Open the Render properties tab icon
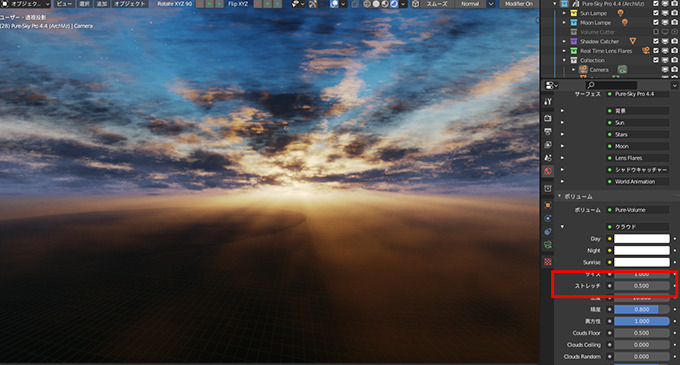Image resolution: width=680 pixels, height=365 pixels. [548, 118]
